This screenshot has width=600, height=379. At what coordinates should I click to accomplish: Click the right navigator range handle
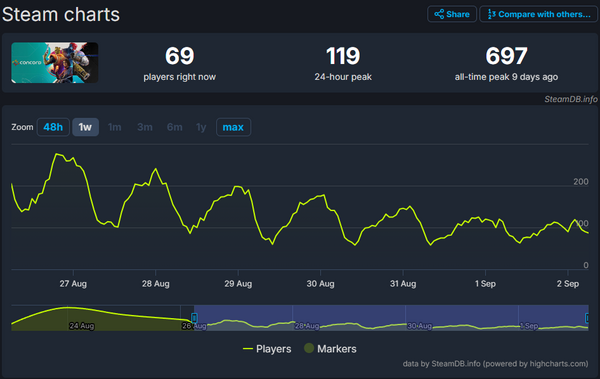pos(587,318)
